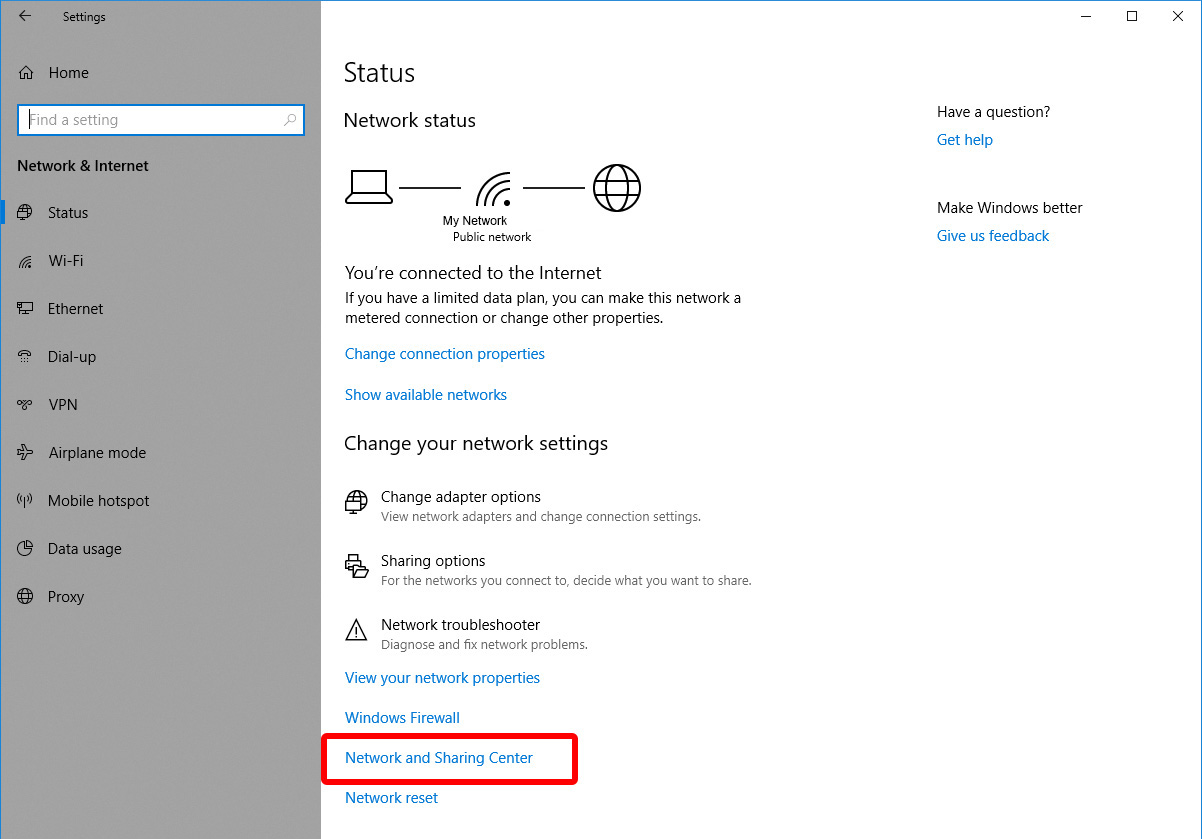
Task: Select the Wi-Fi icon in the sidebar
Action: [26, 260]
